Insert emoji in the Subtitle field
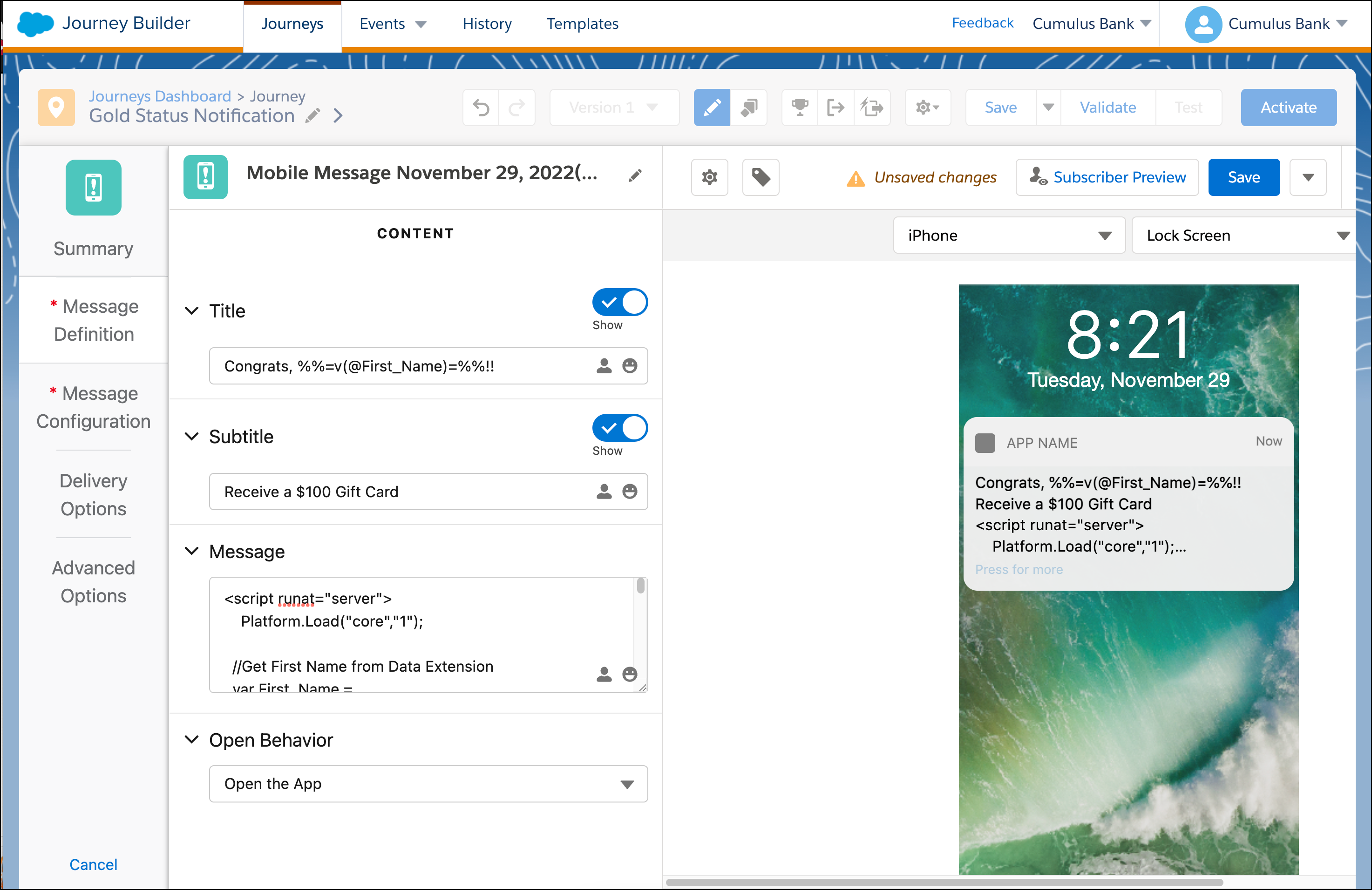This screenshot has height=890, width=1372. click(630, 492)
